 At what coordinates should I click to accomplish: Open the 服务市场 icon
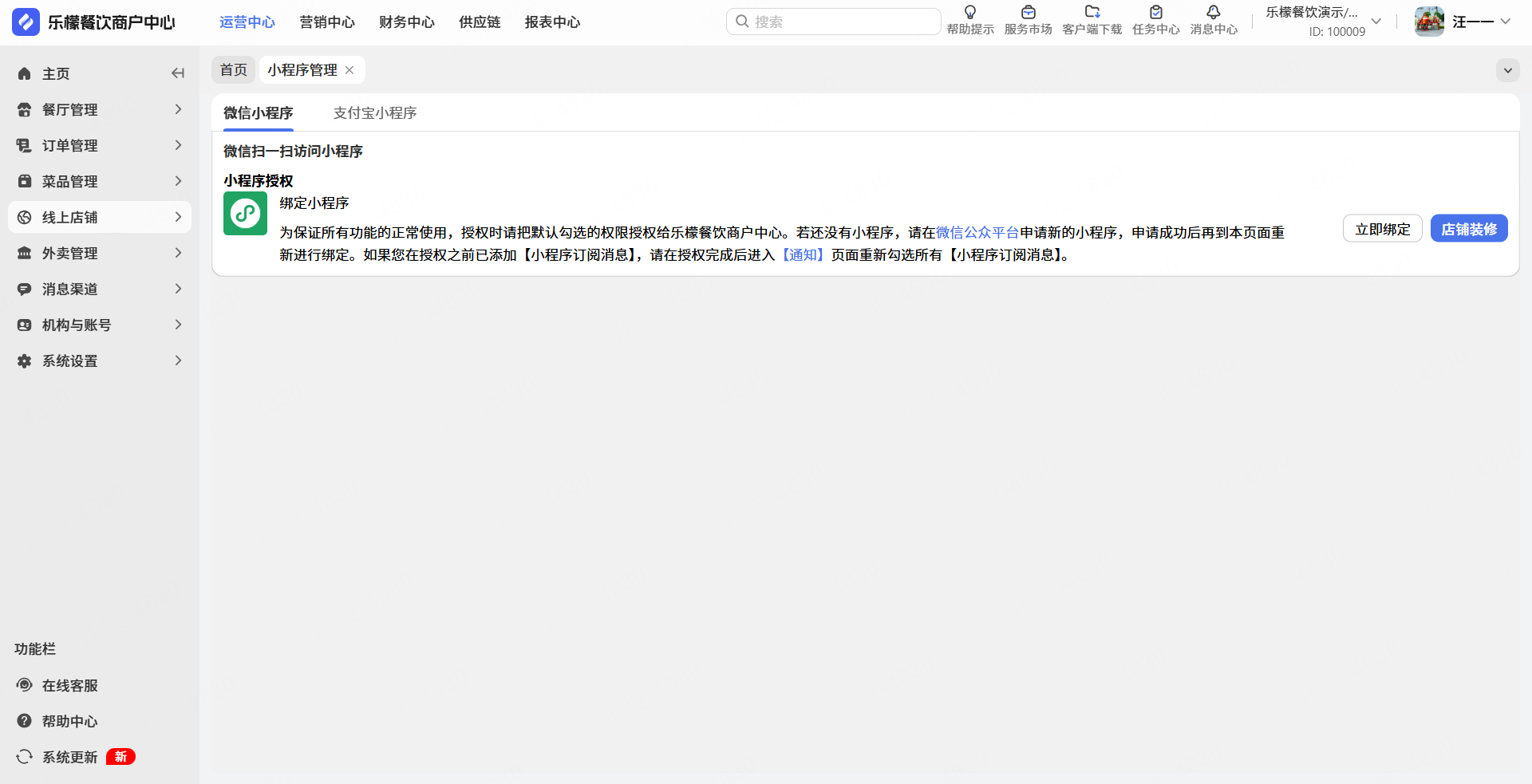pyautogui.click(x=1028, y=13)
